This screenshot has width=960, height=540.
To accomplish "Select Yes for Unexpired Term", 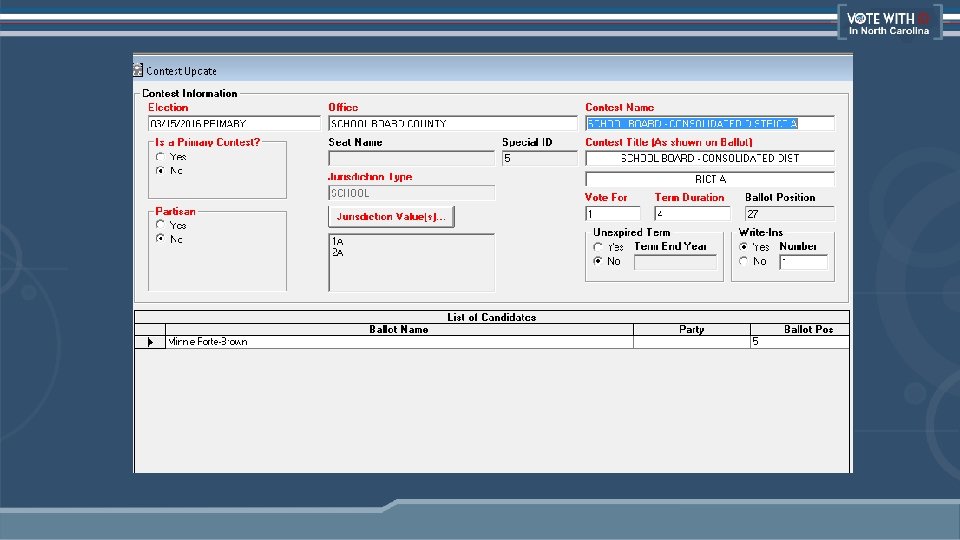I will (x=598, y=247).
